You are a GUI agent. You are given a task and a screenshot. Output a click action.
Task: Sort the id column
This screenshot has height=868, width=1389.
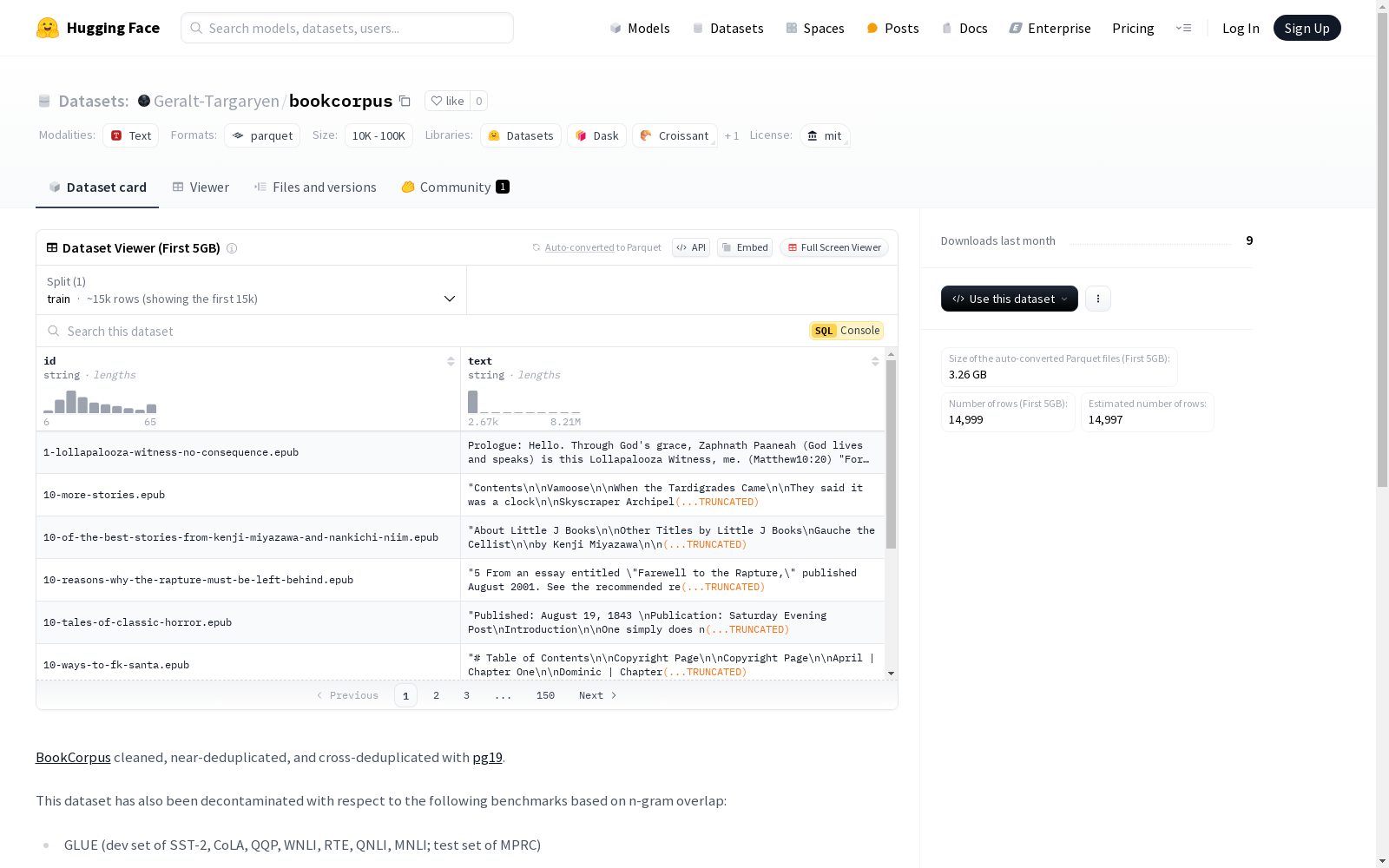(451, 361)
